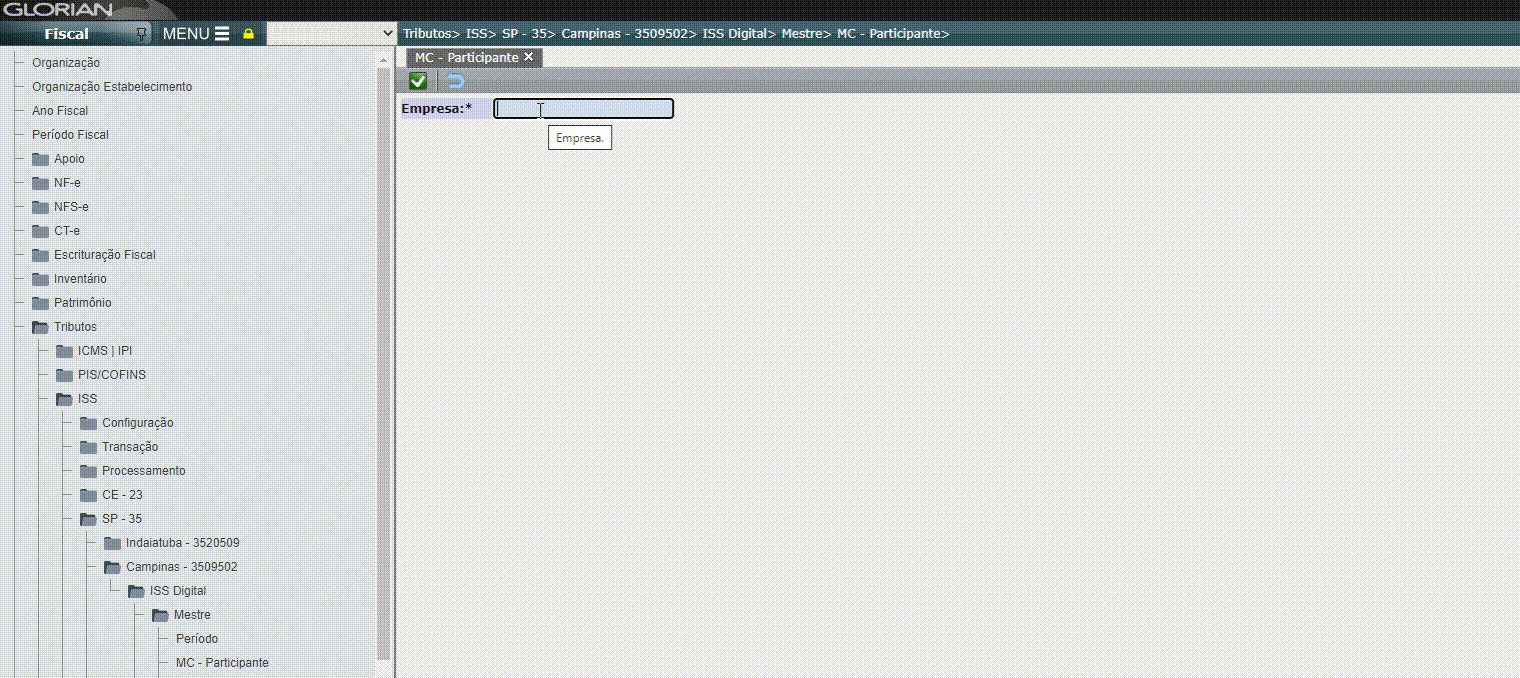Expand the NF-e folder
This screenshot has width=1520, height=678.
click(41, 183)
